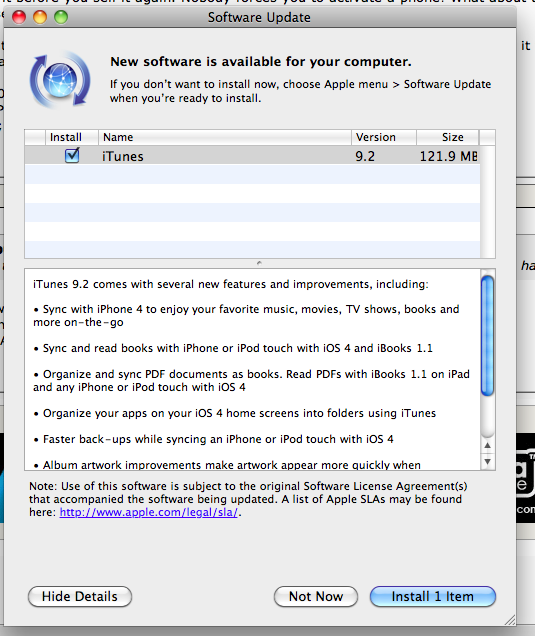The height and width of the screenshot is (636, 535).
Task: Click the description scroll down arrow
Action: 488,462
